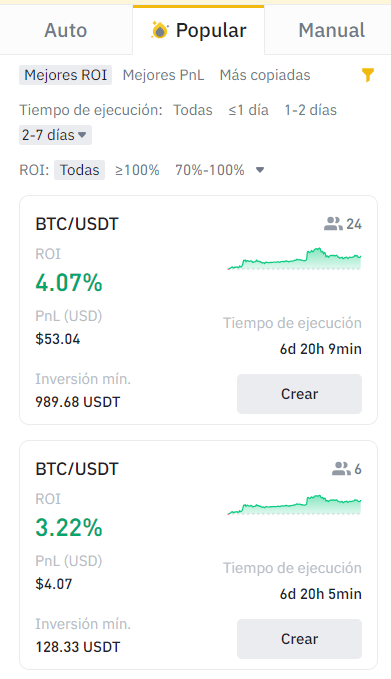This screenshot has height=679, width=391.
Task: Select the Mejores ROI sort option
Action: pos(65,75)
